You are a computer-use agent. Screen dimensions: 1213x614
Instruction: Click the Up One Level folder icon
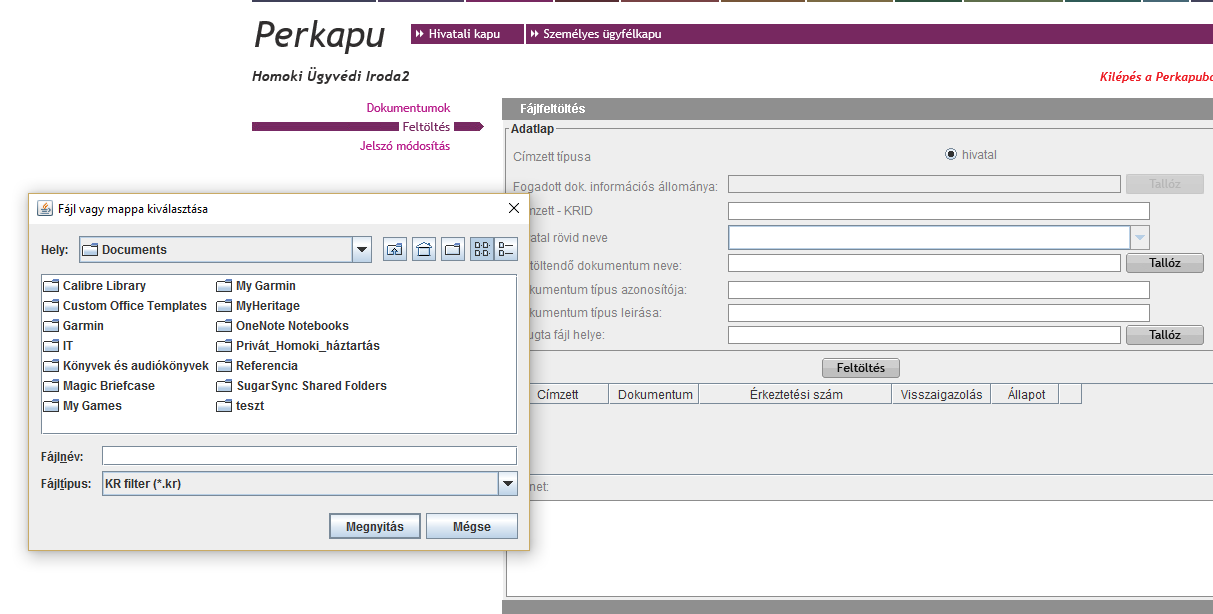395,250
